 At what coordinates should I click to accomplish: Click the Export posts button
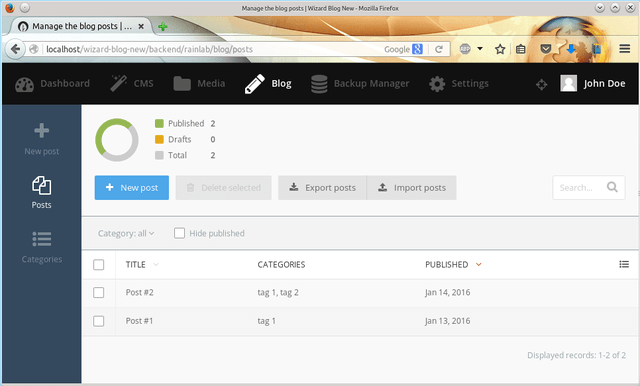click(x=322, y=188)
